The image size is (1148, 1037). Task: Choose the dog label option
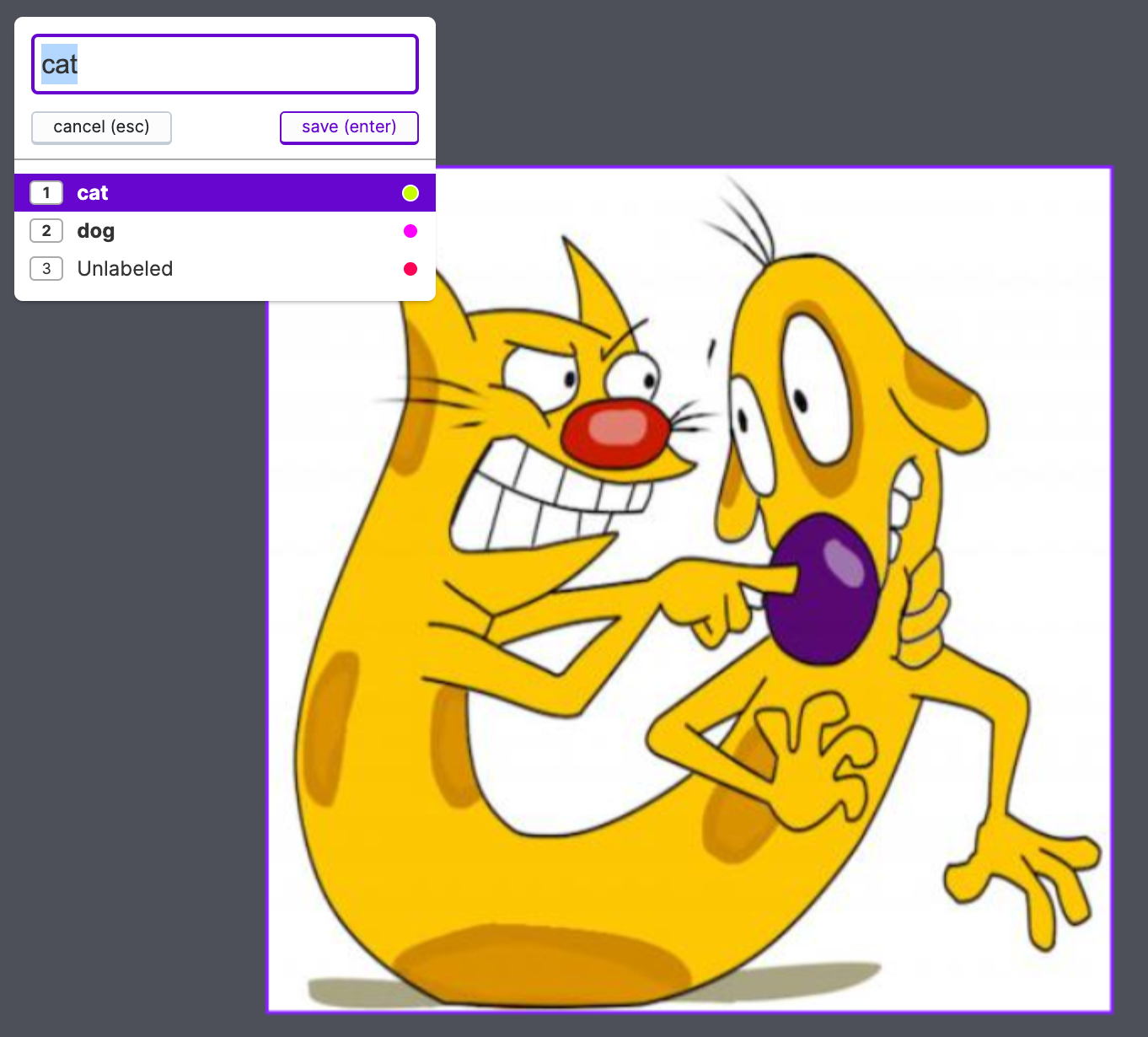tap(225, 231)
